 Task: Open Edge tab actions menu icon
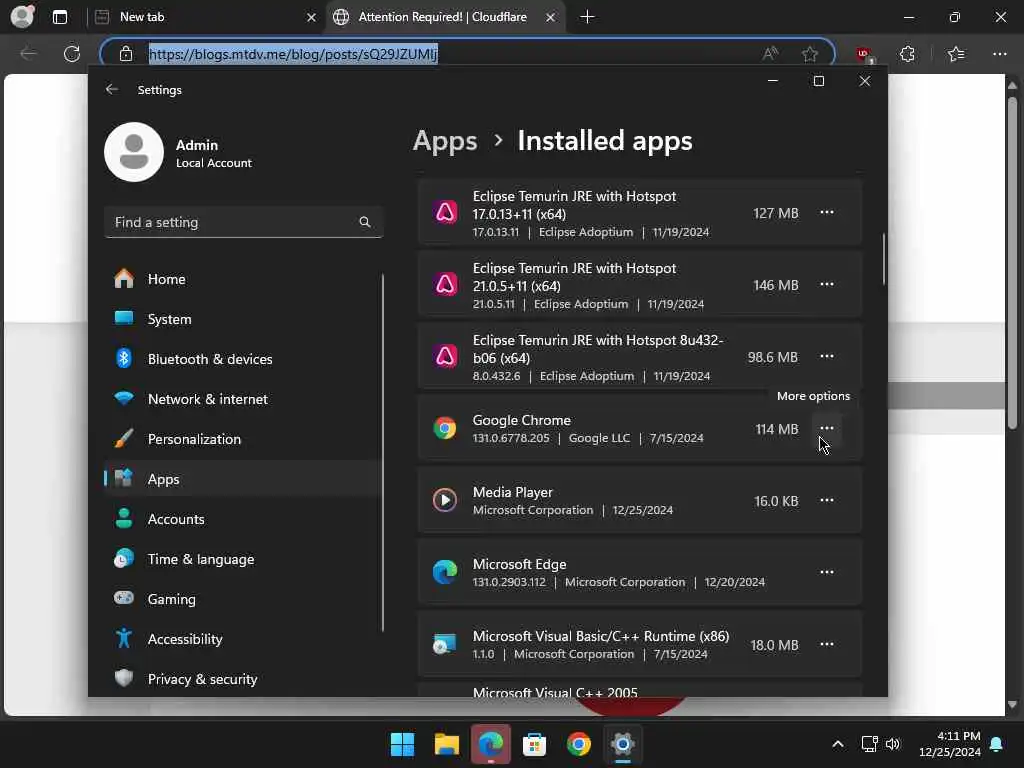coord(60,17)
